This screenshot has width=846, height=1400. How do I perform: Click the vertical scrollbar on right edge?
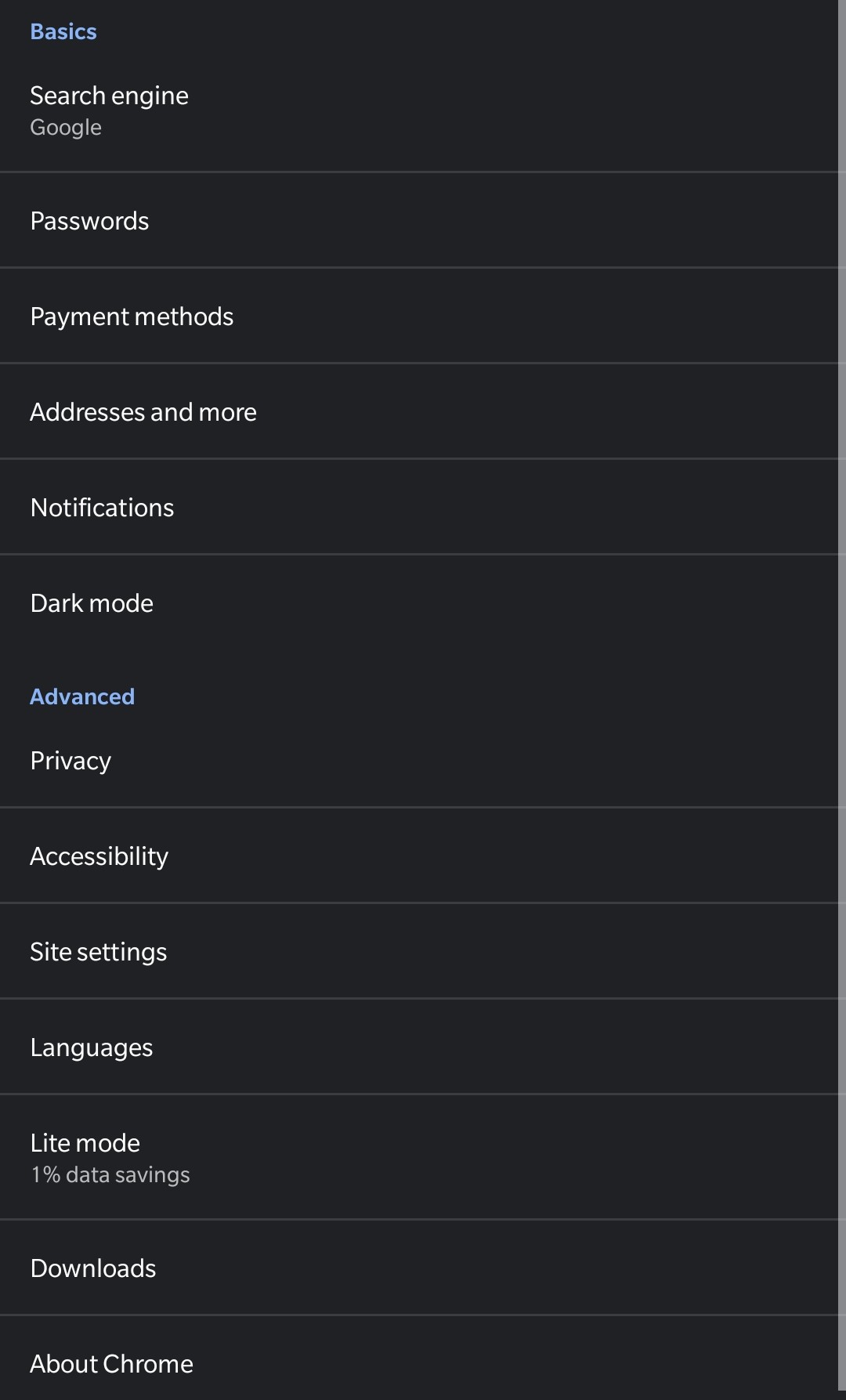[842, 697]
